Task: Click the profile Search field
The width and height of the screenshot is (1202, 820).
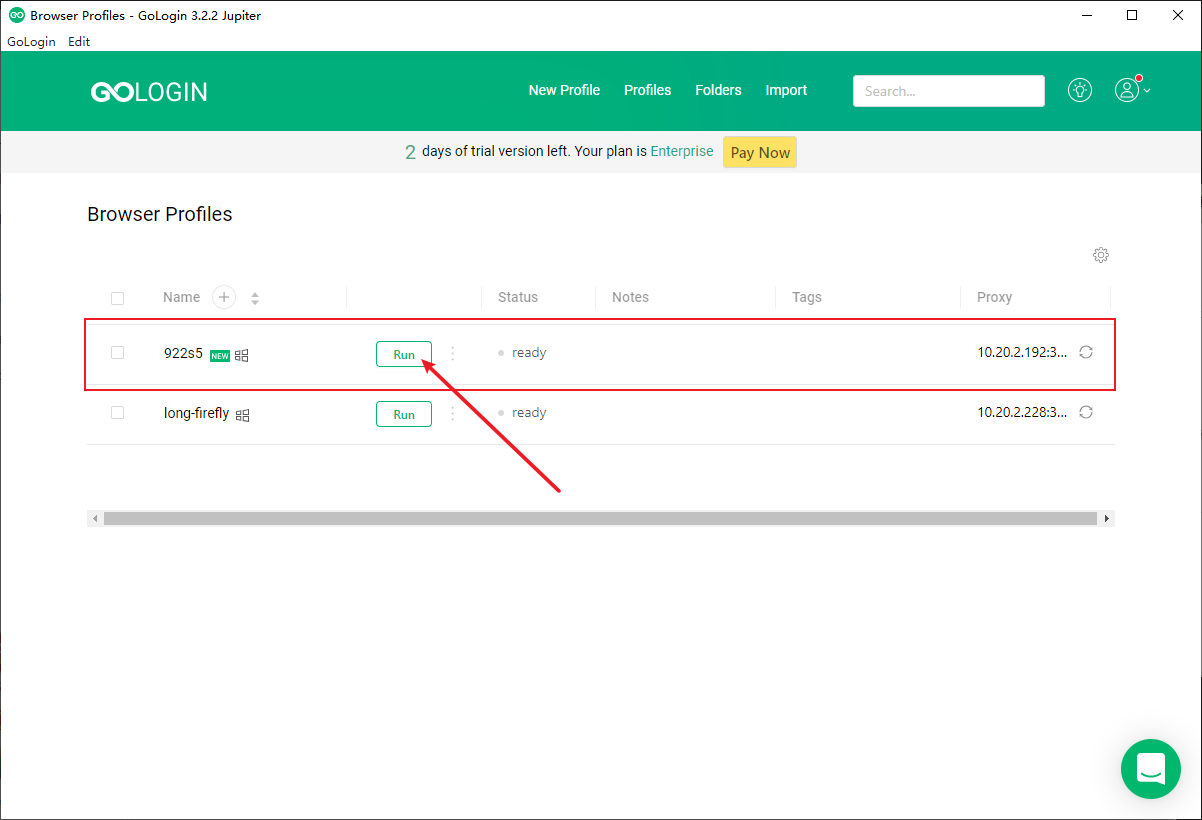Action: (948, 91)
